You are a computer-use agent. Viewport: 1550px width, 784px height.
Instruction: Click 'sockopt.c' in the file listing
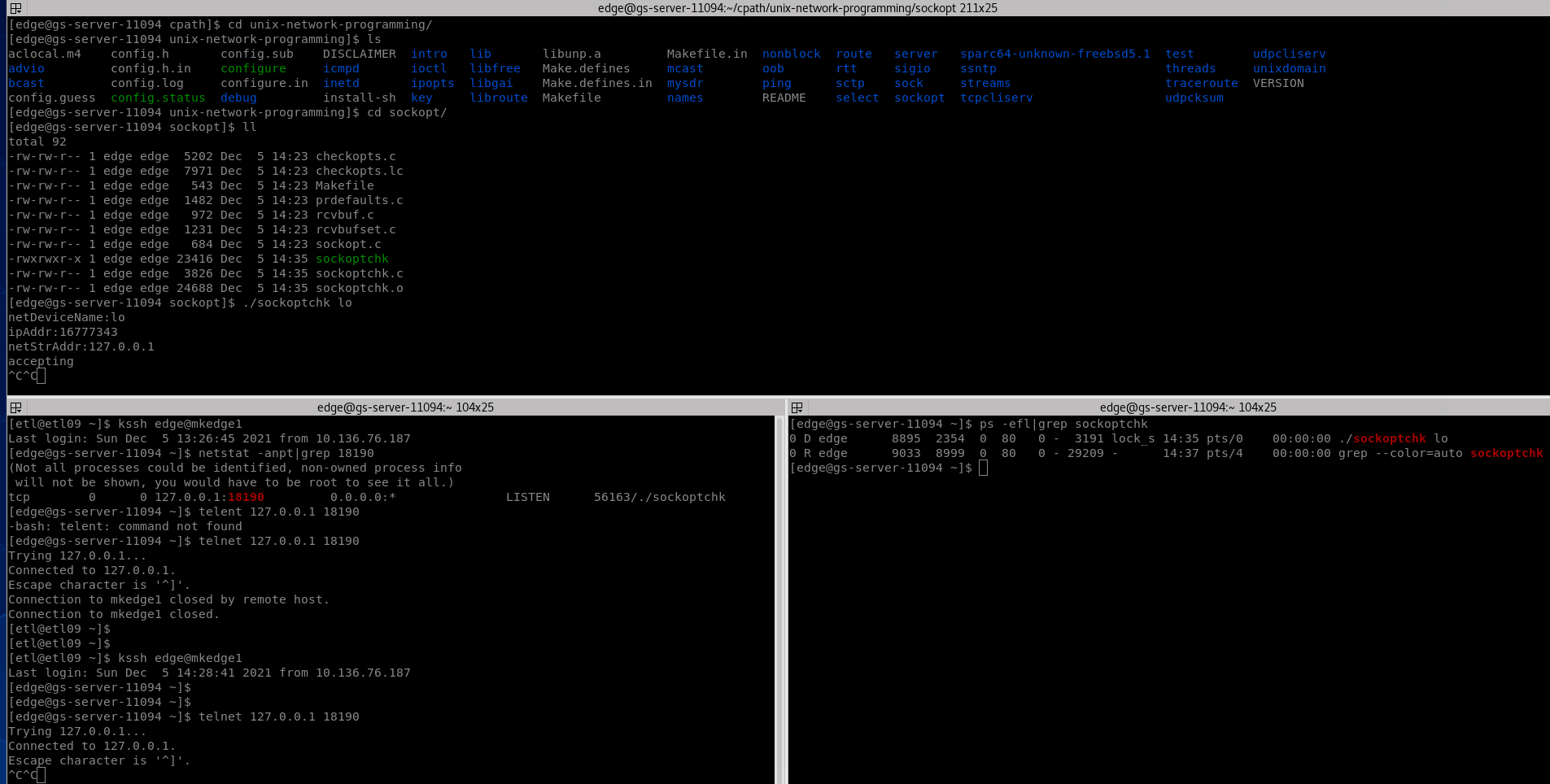tap(348, 244)
